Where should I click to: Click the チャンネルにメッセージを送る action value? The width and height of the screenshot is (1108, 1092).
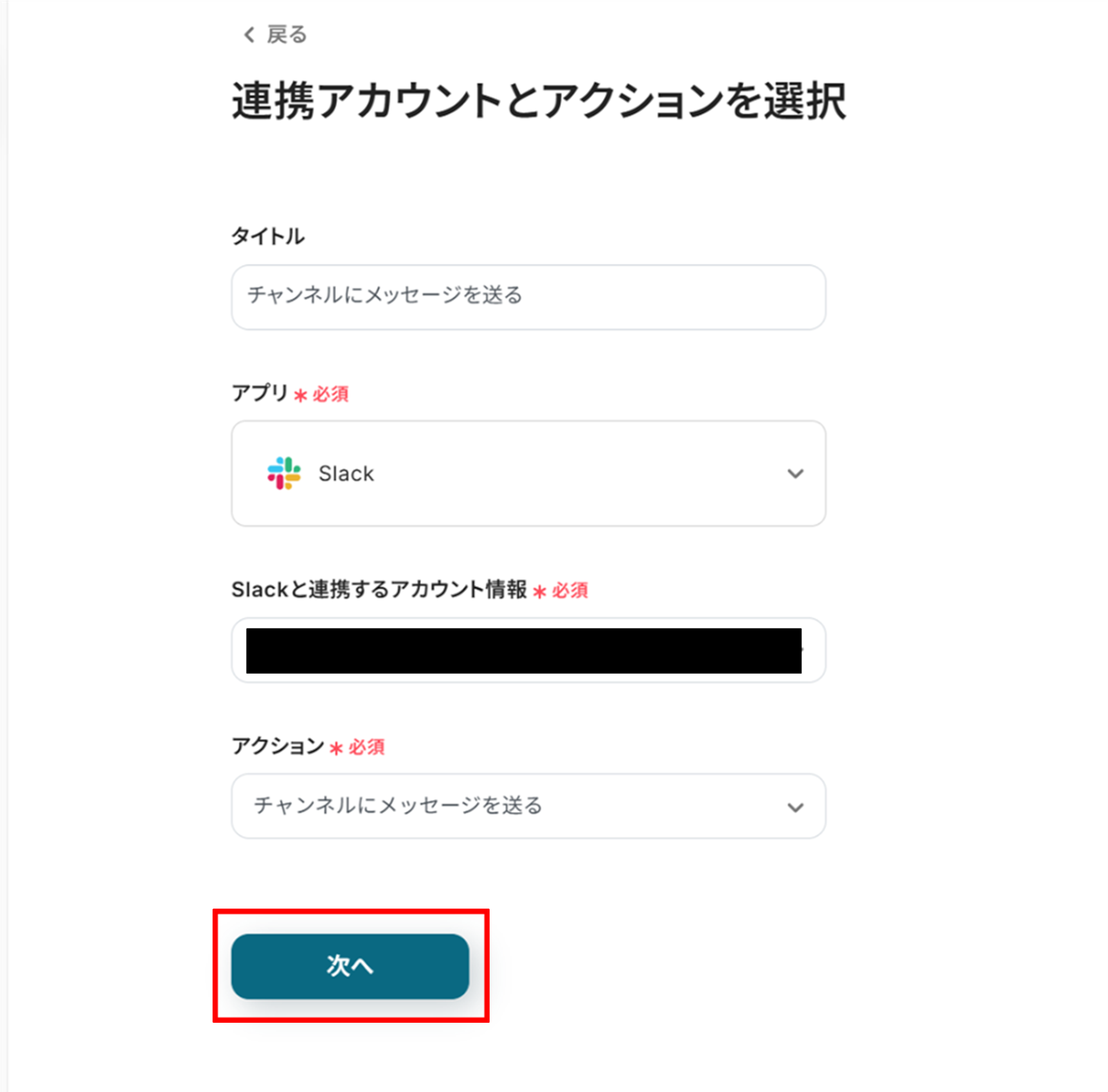pyautogui.click(x=397, y=805)
